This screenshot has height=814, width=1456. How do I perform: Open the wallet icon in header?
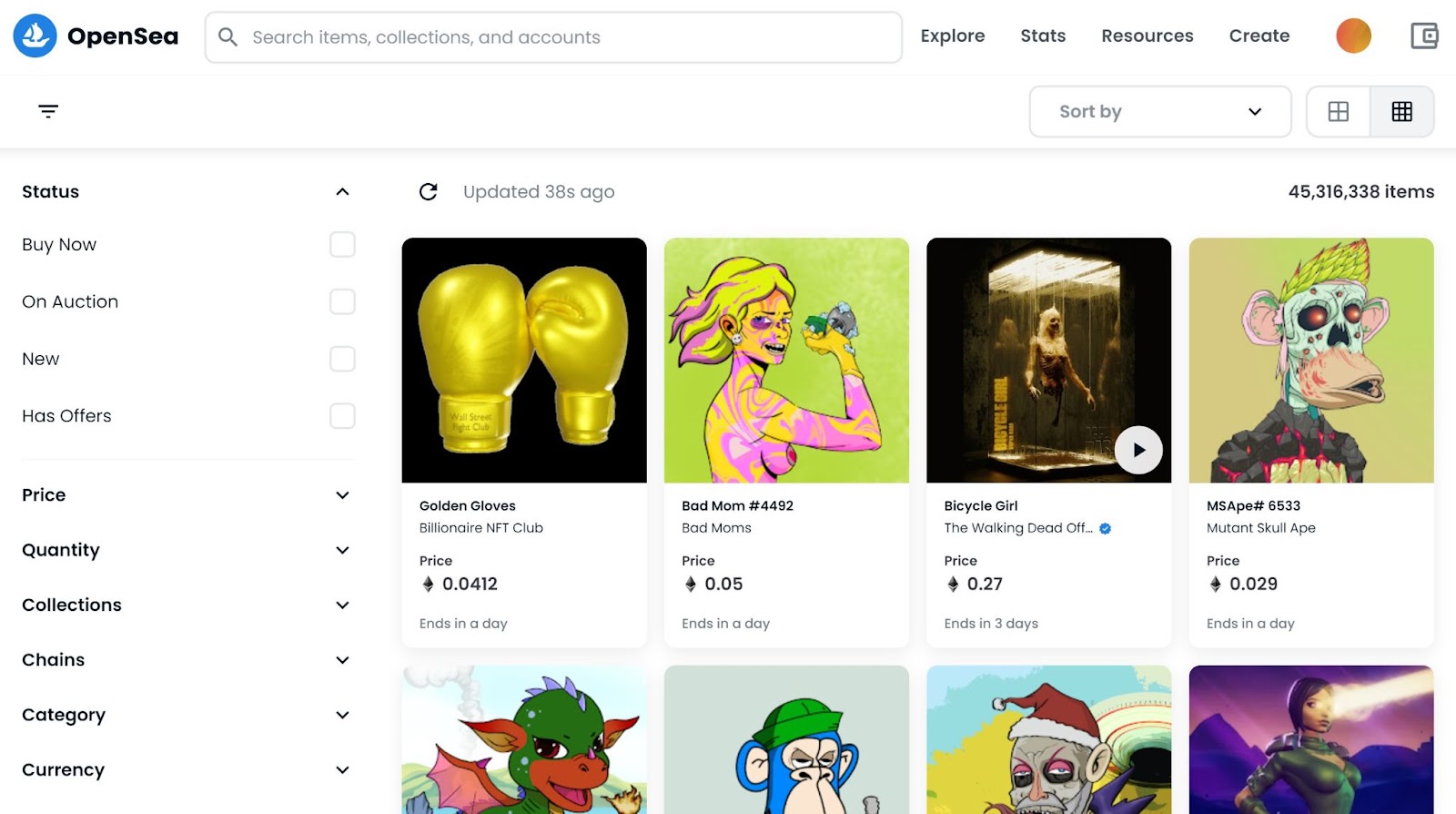(1424, 36)
